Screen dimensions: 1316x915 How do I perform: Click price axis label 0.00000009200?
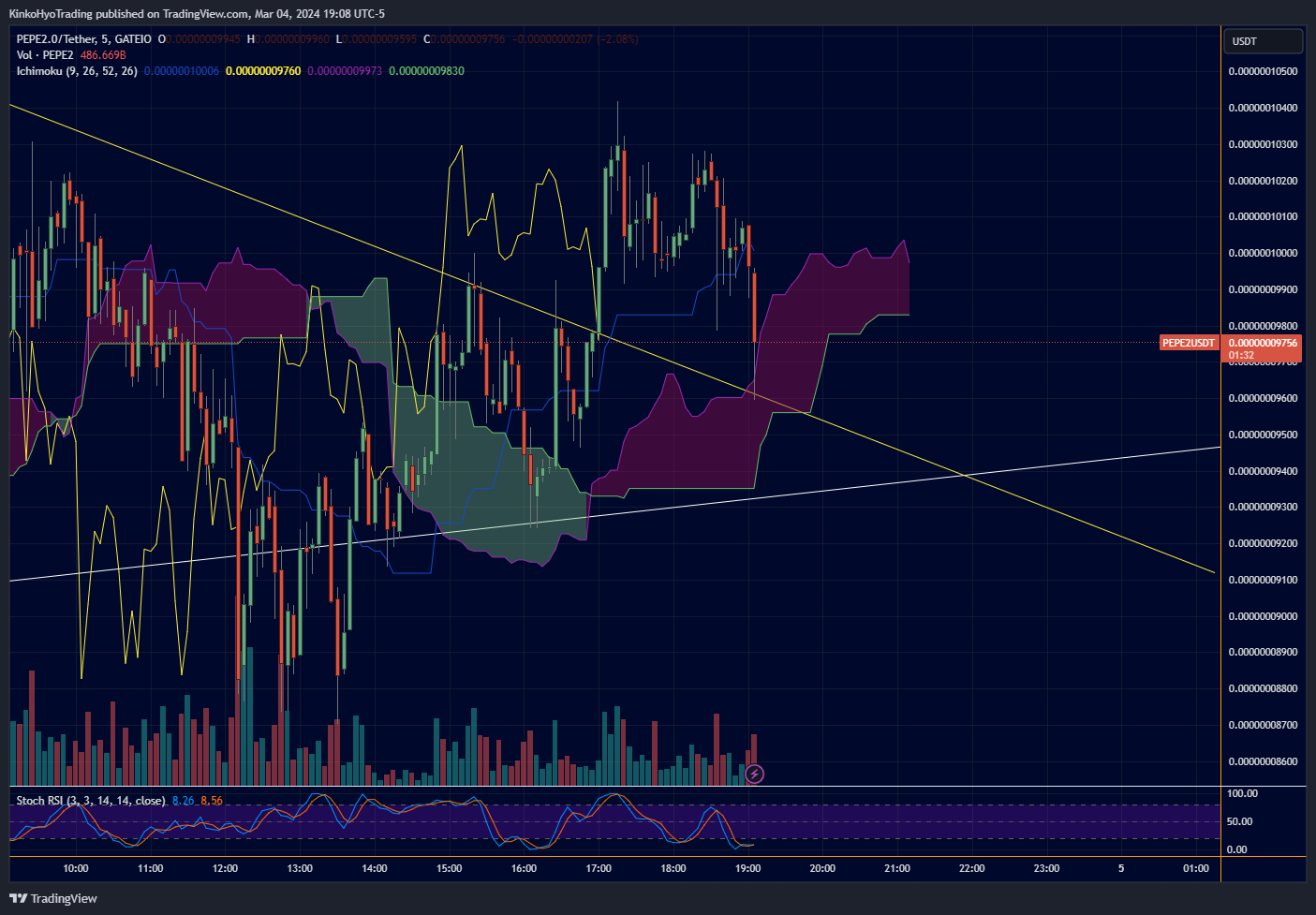pyautogui.click(x=1263, y=543)
